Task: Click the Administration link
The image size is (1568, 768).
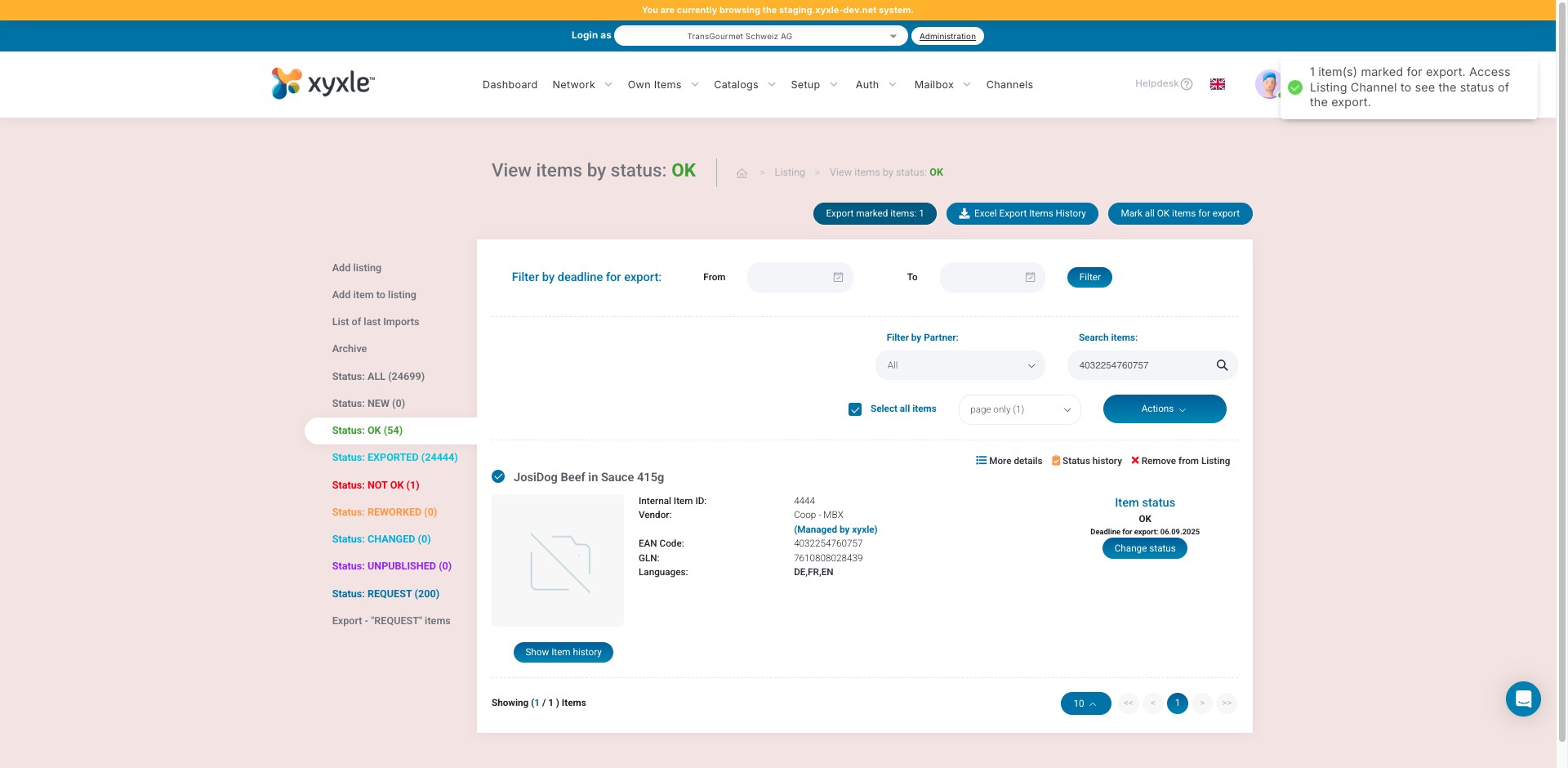Action: pos(947,36)
